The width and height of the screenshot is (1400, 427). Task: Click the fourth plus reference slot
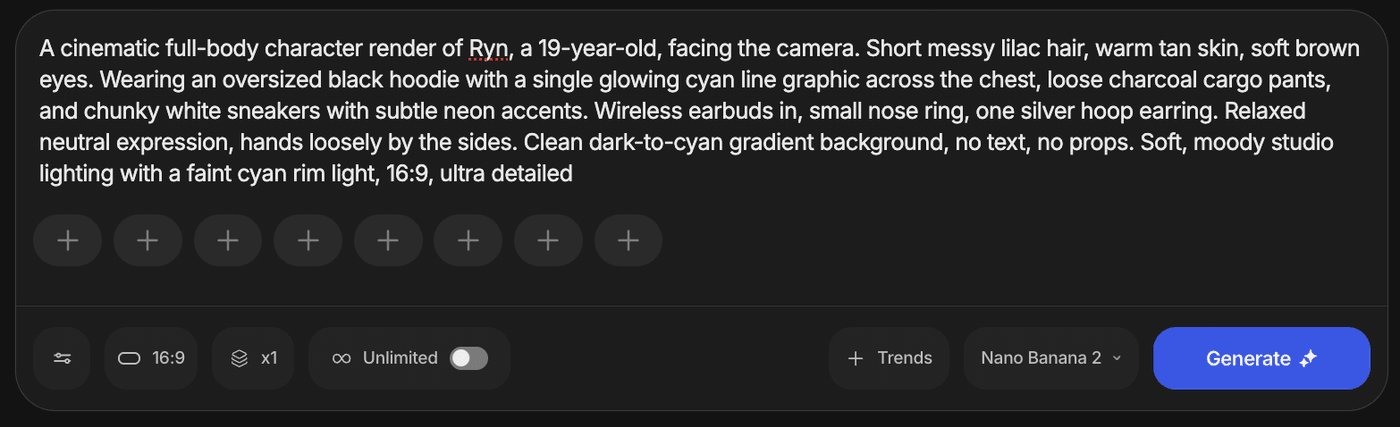(308, 240)
